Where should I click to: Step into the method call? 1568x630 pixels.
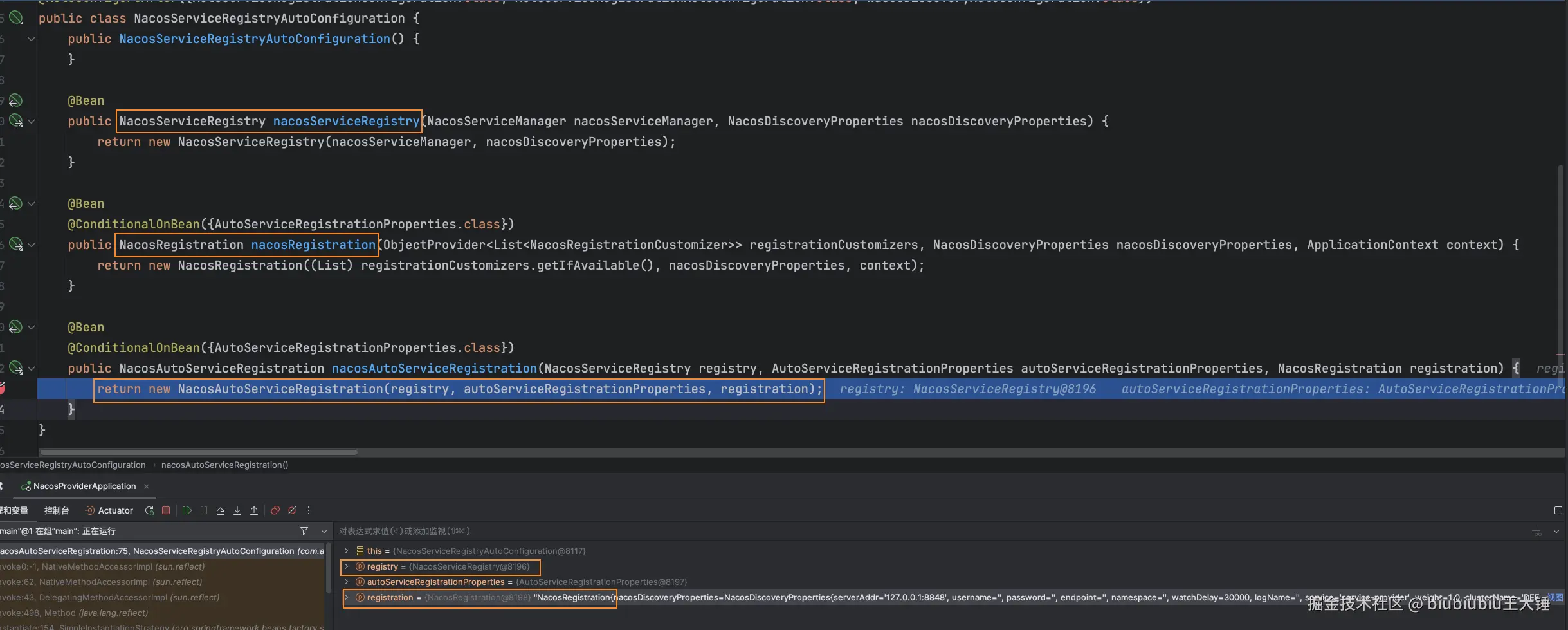237,510
